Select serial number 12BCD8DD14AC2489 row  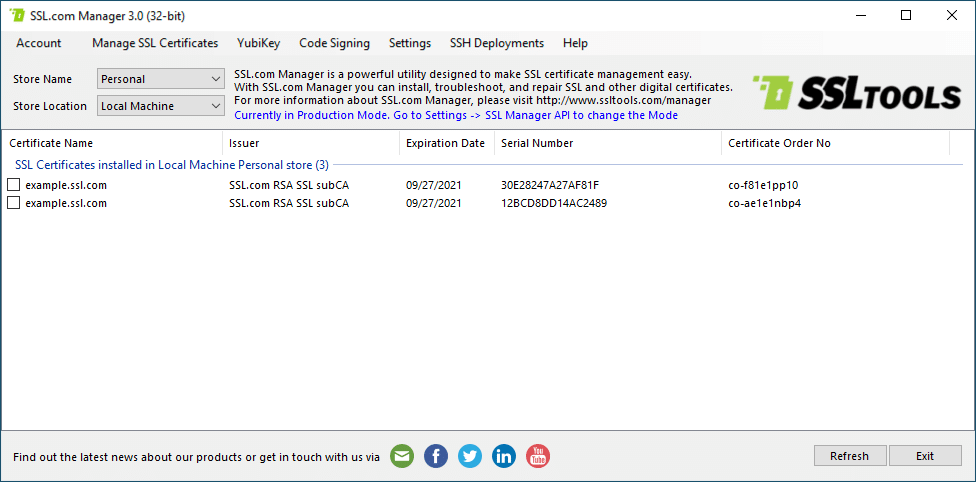pos(553,203)
